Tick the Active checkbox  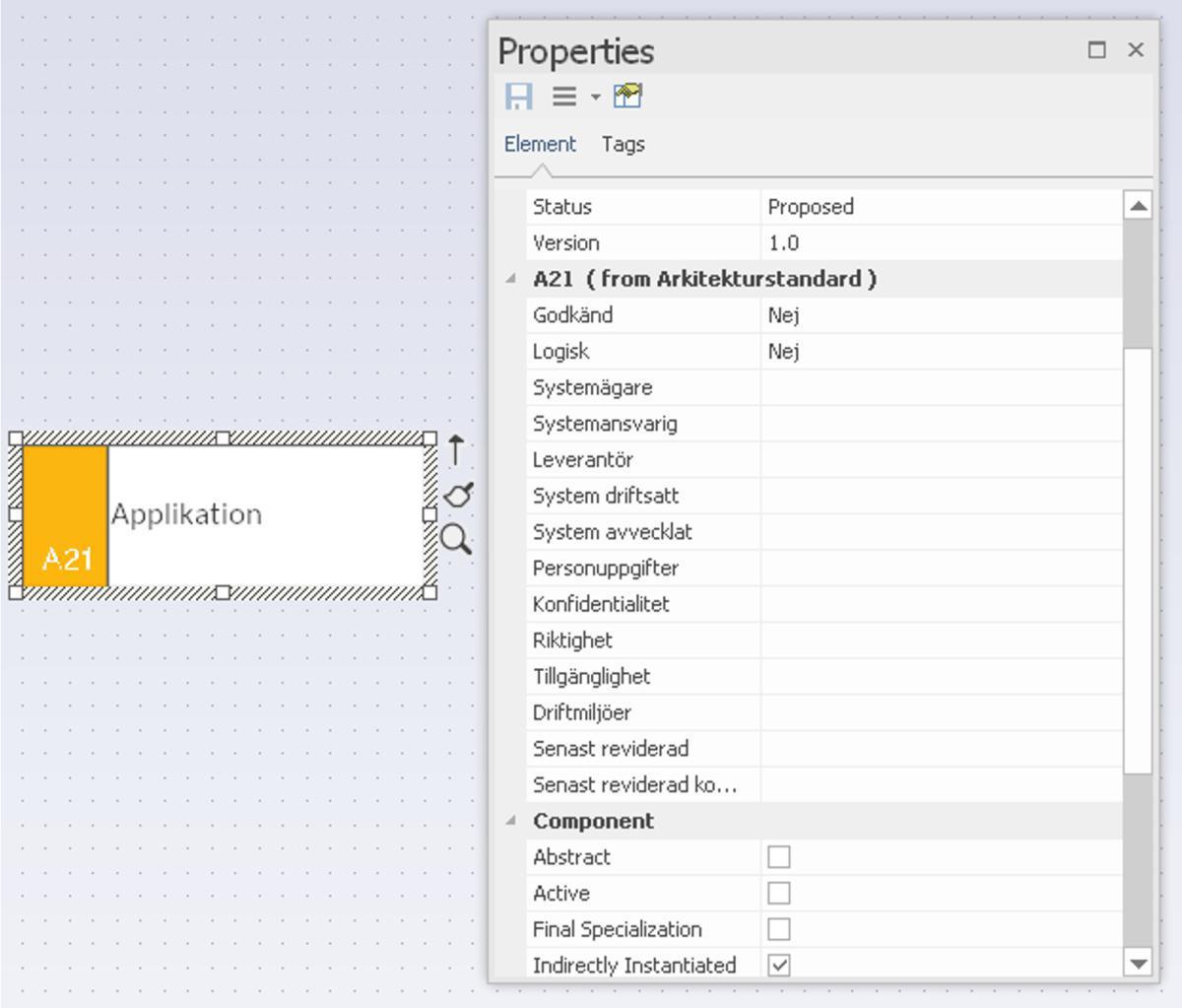[x=779, y=894]
